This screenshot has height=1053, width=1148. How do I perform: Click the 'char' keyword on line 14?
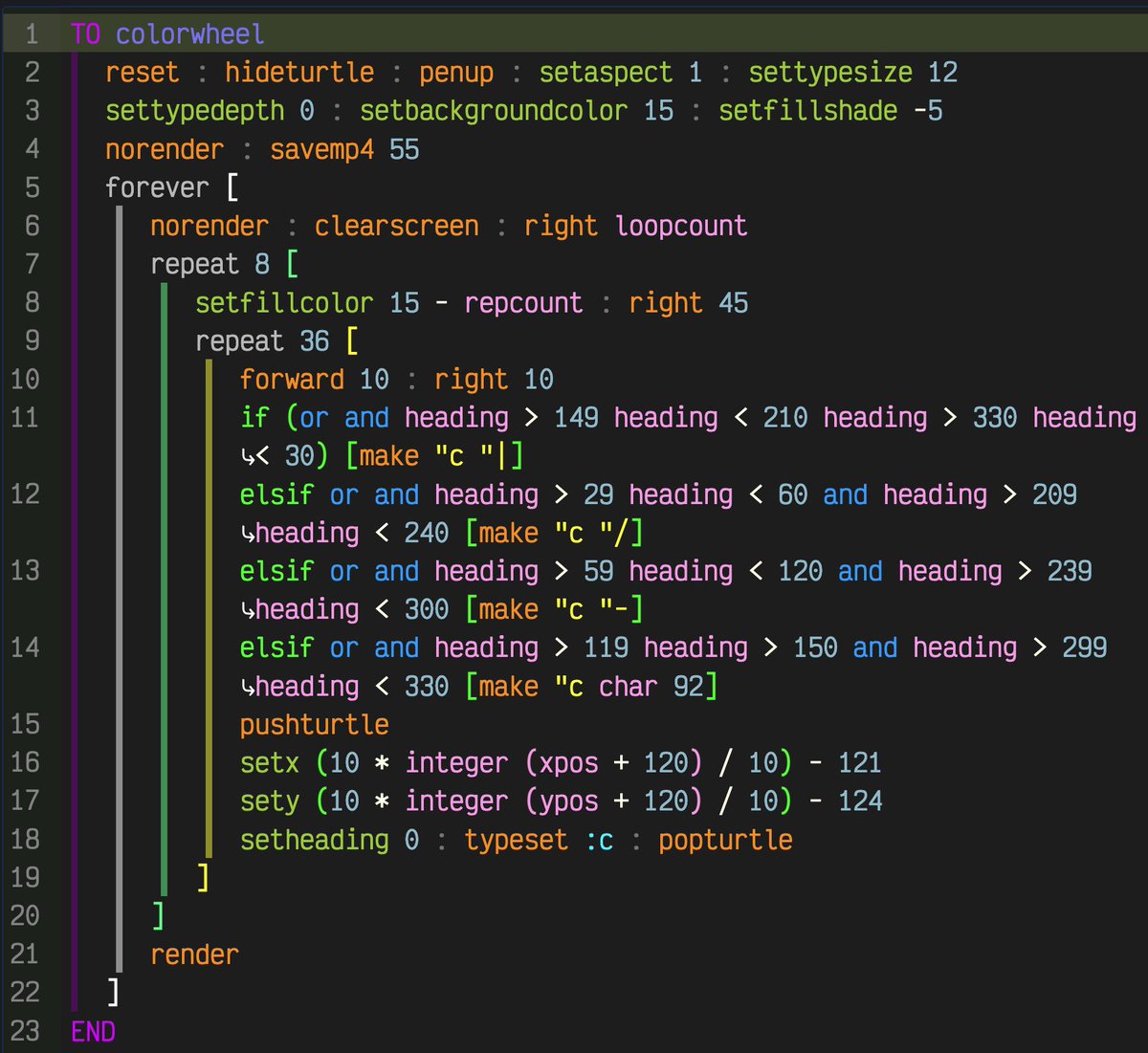(x=629, y=686)
